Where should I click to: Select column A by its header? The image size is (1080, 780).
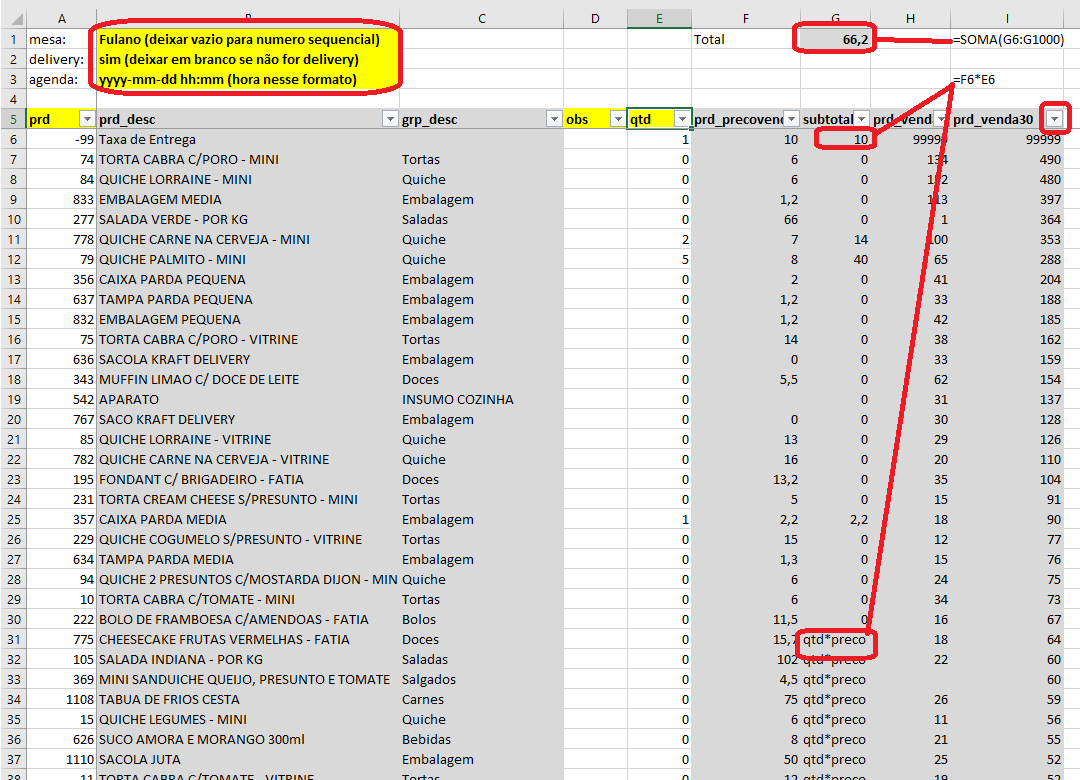61,19
